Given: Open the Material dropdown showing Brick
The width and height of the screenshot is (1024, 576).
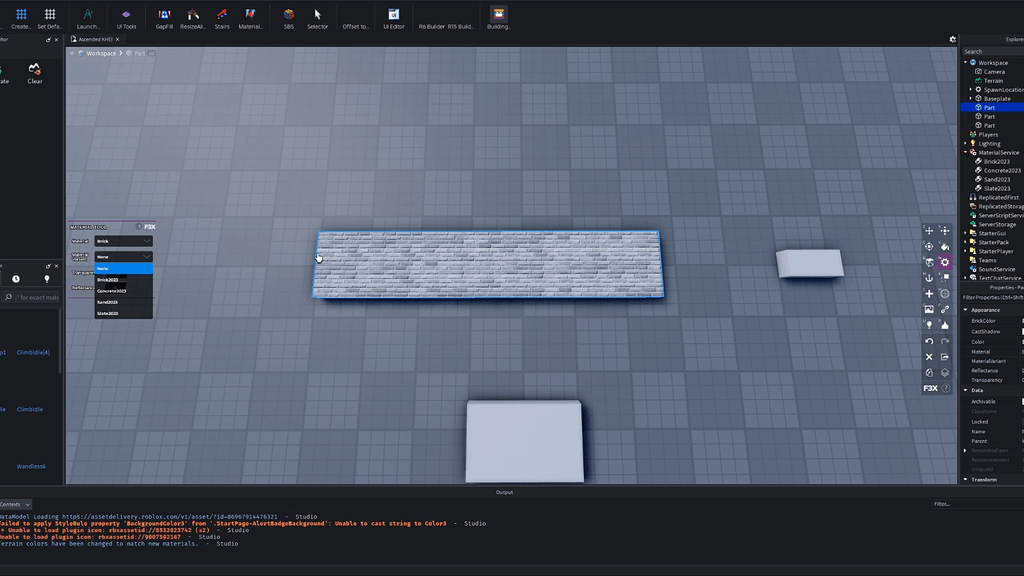Looking at the screenshot, I should coord(123,241).
